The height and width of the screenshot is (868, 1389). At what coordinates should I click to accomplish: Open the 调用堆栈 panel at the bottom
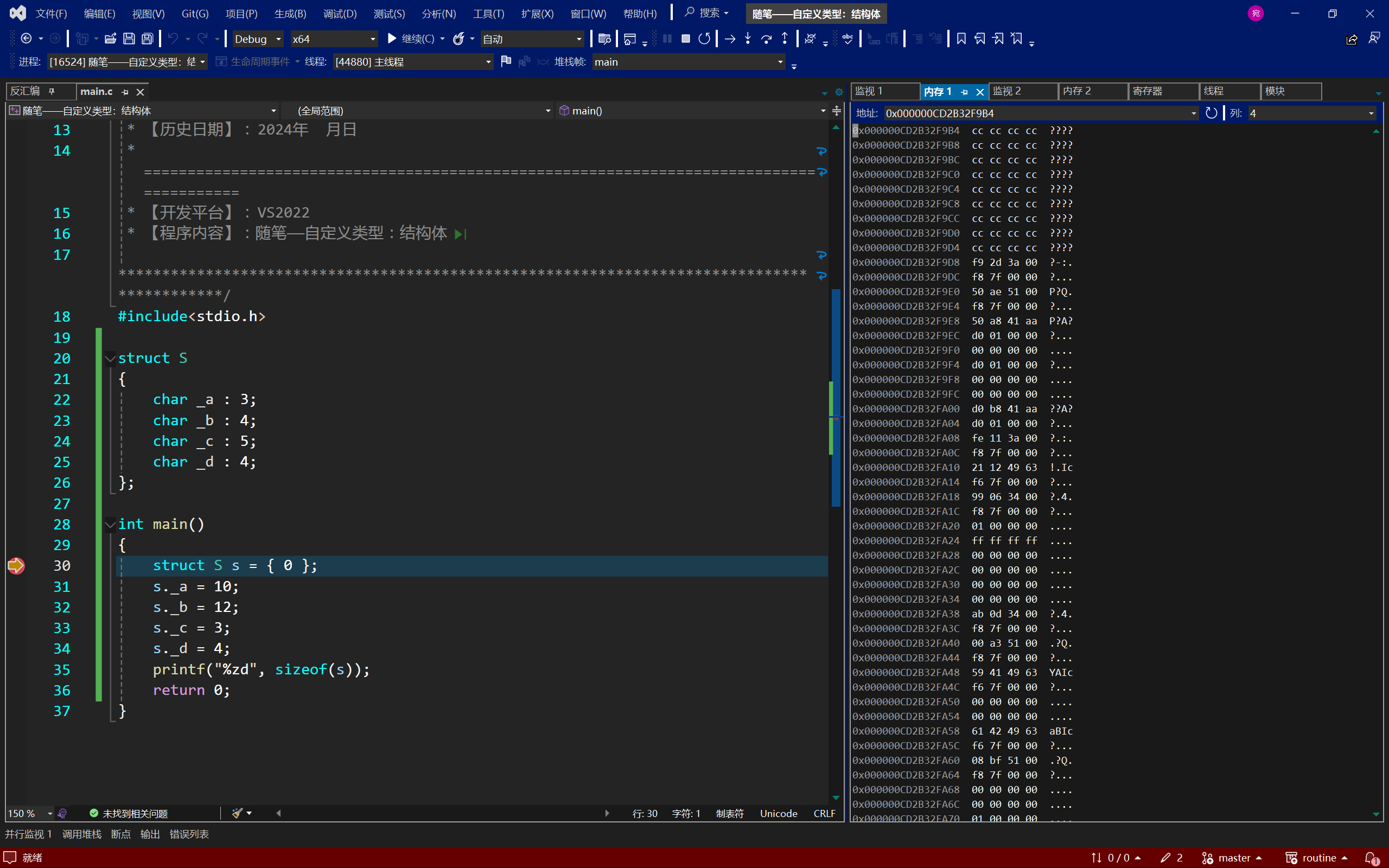(x=81, y=834)
